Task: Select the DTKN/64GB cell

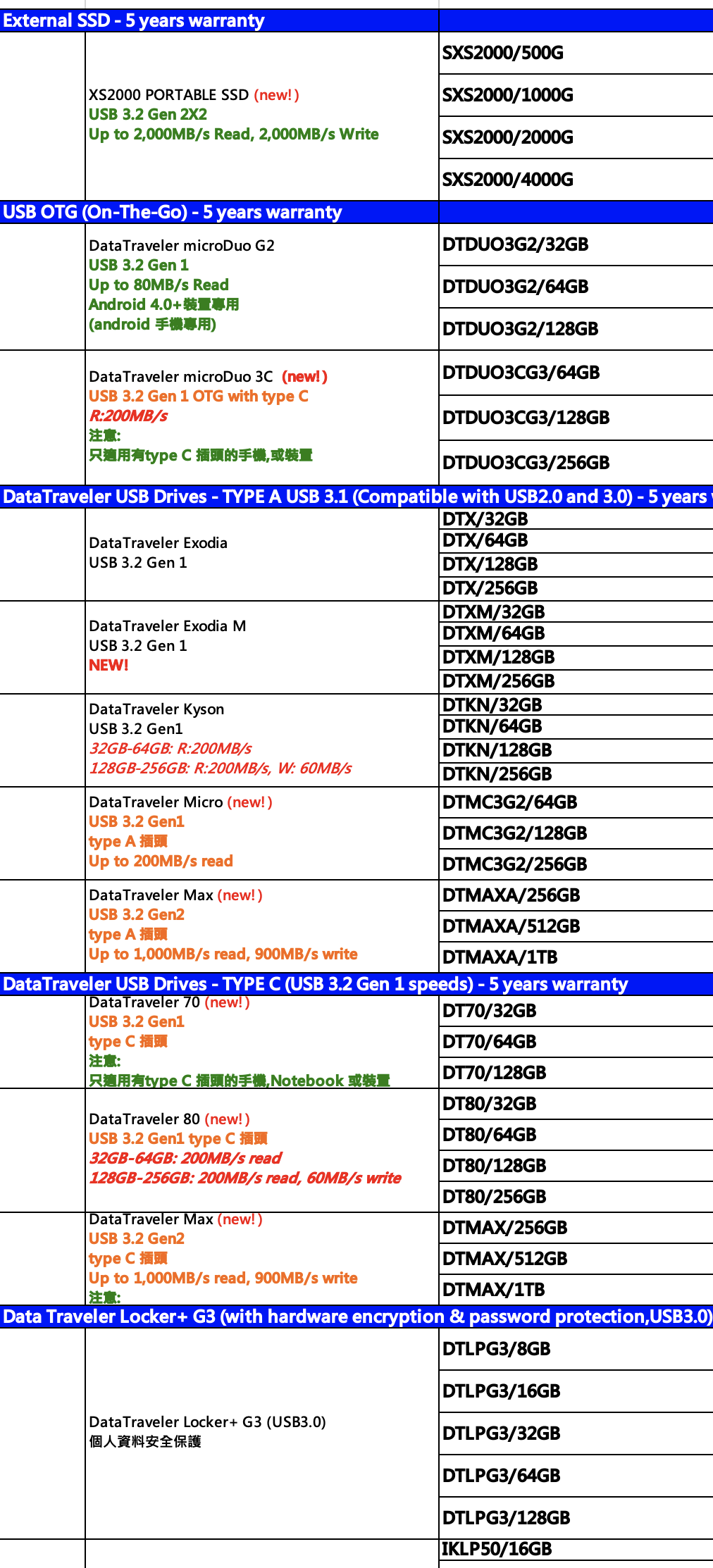Action: click(x=576, y=727)
